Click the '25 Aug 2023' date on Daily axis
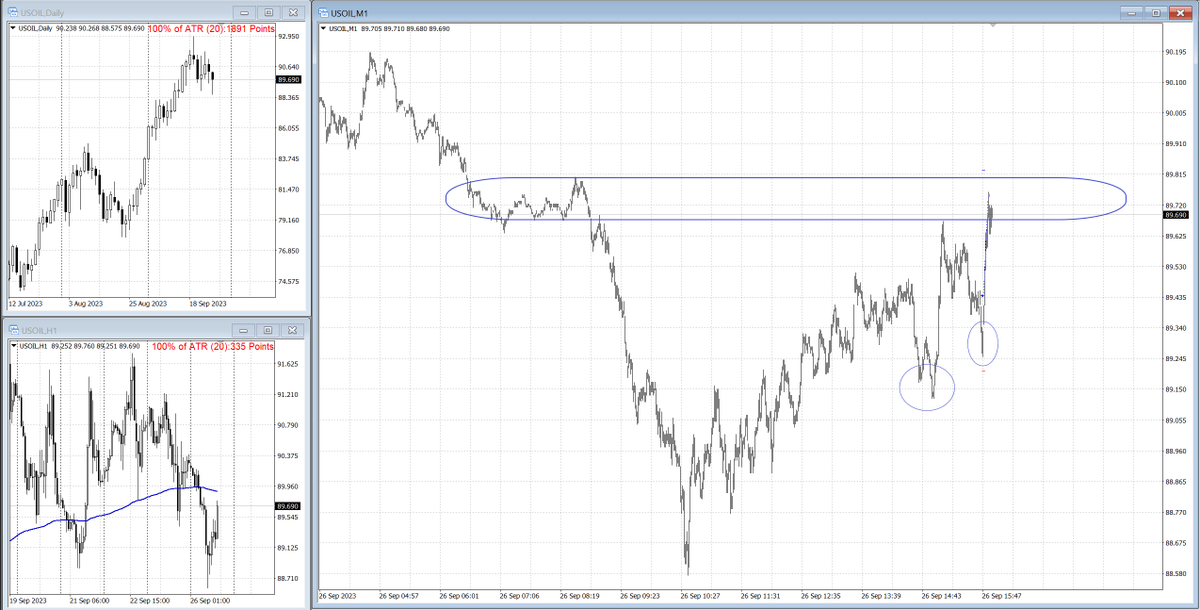1200x610 pixels. [148, 303]
